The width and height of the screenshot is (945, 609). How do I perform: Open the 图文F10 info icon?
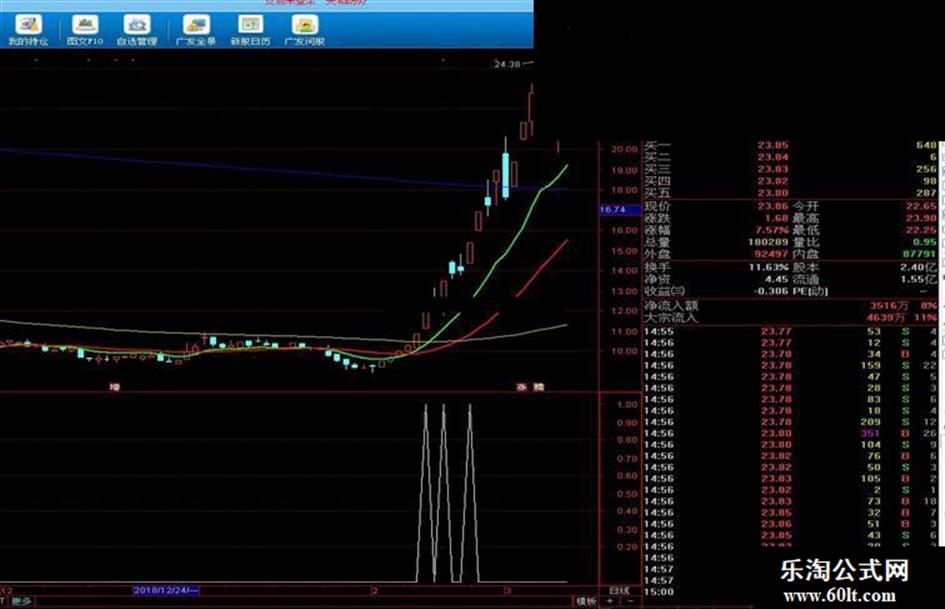pos(85,30)
